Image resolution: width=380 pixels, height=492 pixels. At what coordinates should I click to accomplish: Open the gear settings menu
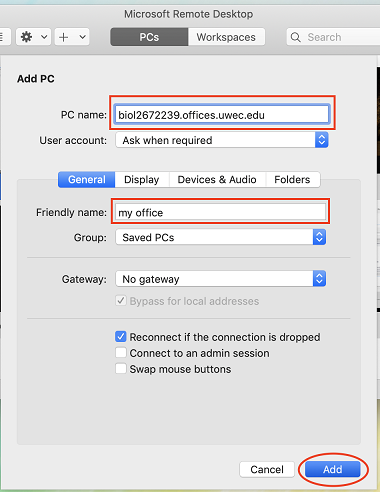click(x=27, y=37)
